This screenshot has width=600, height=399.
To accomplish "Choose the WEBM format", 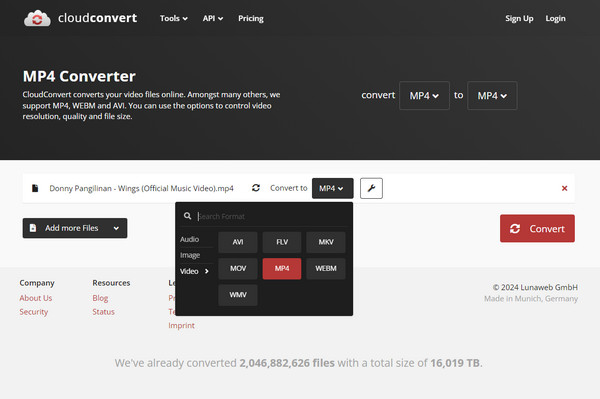I will (x=326, y=269).
